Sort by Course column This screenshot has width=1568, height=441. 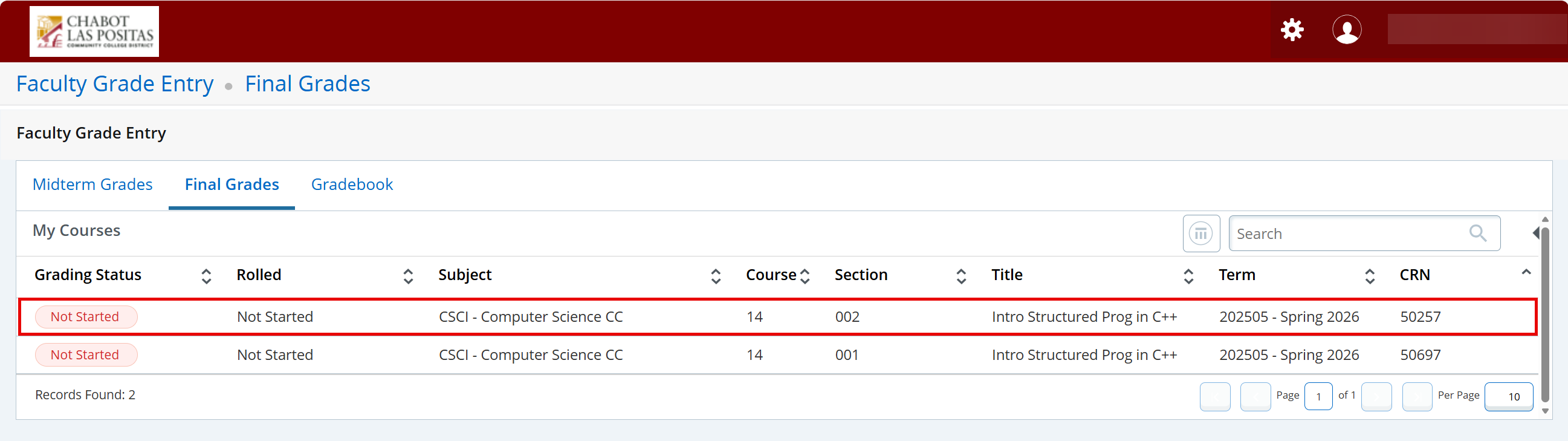coord(805,276)
